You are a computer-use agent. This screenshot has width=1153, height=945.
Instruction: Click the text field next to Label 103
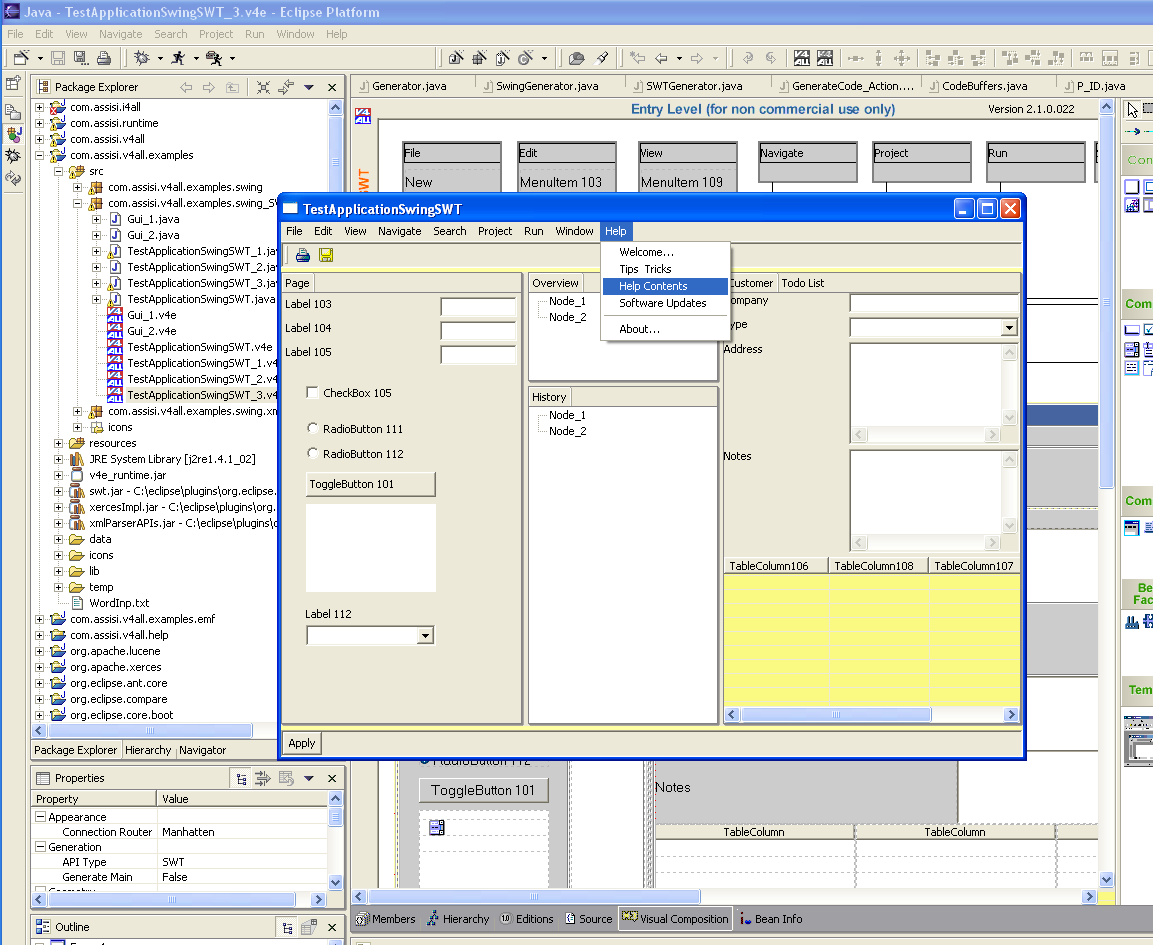point(478,307)
